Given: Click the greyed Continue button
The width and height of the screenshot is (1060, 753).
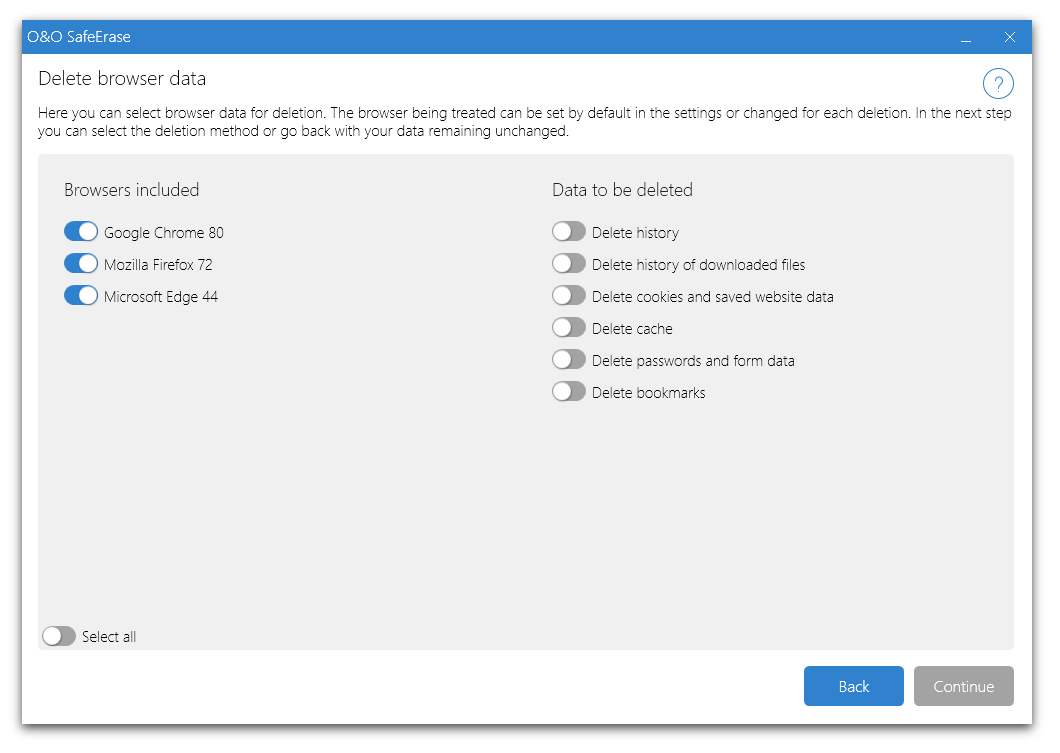Looking at the screenshot, I should 963,686.
